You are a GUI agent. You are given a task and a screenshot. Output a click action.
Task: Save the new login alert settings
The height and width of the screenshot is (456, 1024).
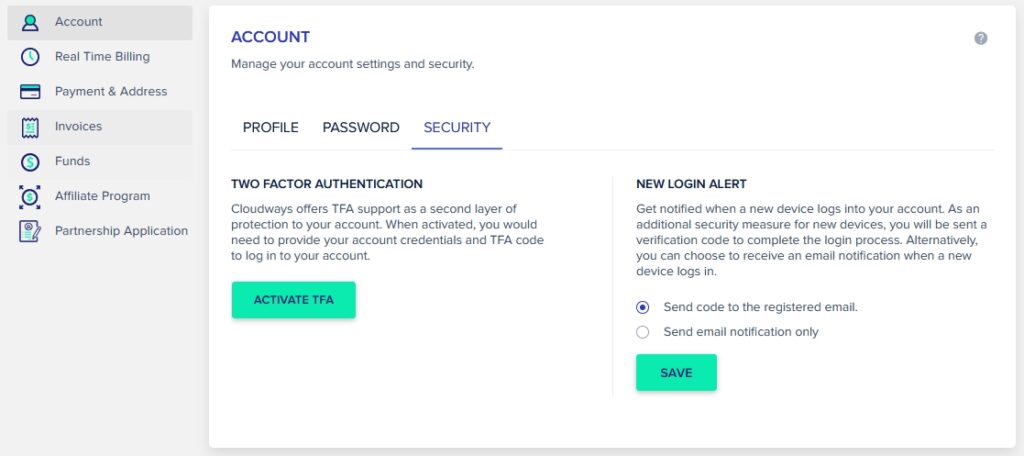tap(676, 372)
